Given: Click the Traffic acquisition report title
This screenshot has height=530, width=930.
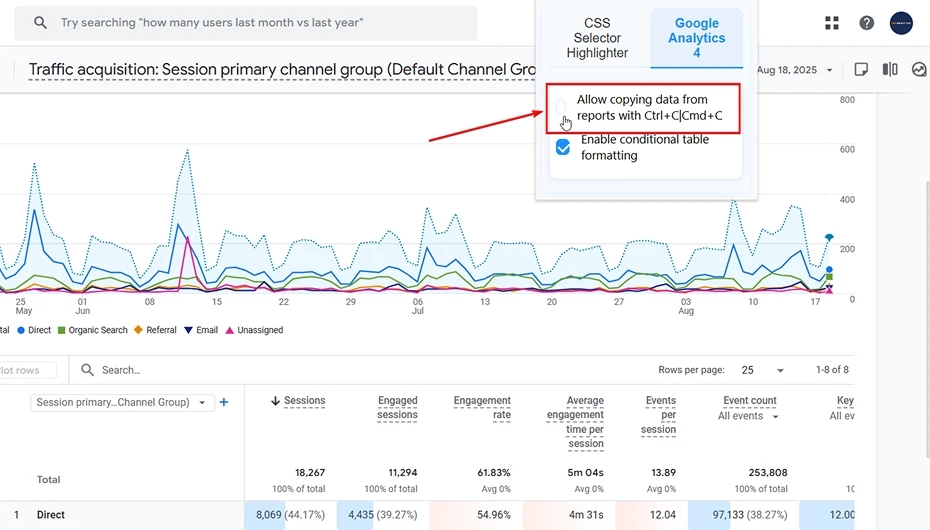Looking at the screenshot, I should pyautogui.click(x=282, y=70).
